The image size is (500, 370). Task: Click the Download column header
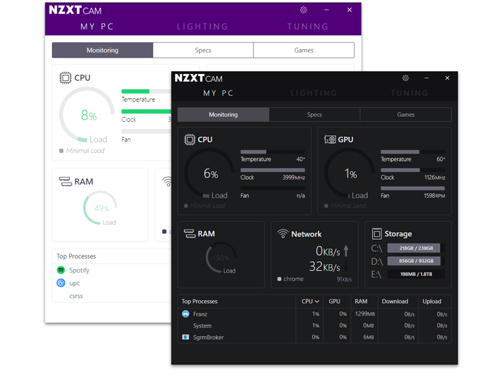click(x=395, y=301)
